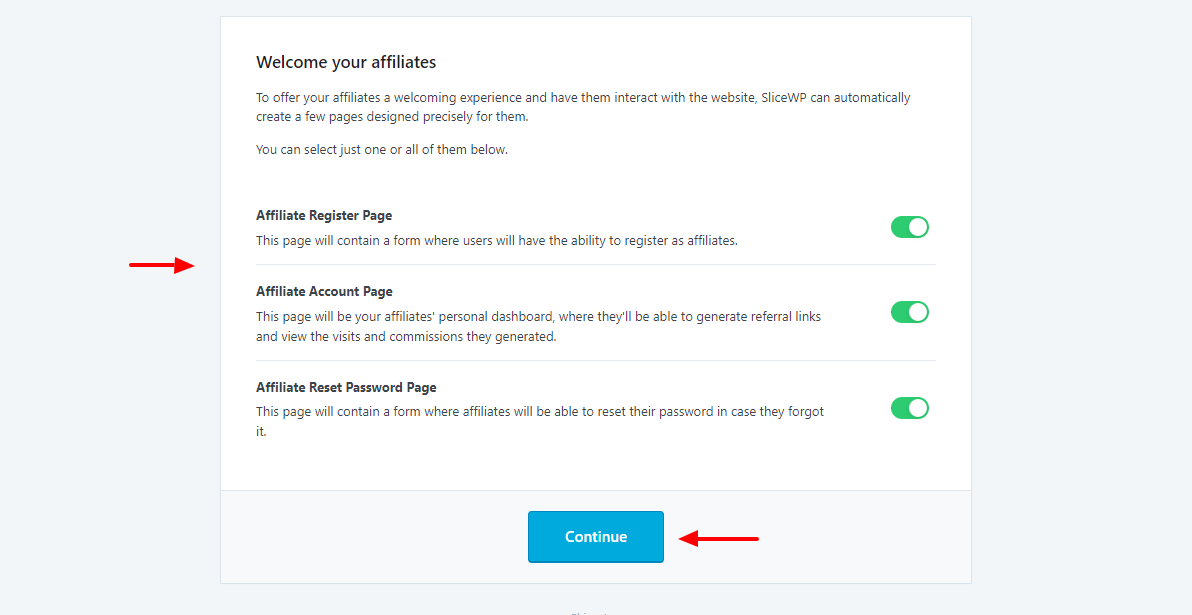This screenshot has width=1192, height=615.
Task: Click the empty page background outside the card
Action: [1080, 300]
